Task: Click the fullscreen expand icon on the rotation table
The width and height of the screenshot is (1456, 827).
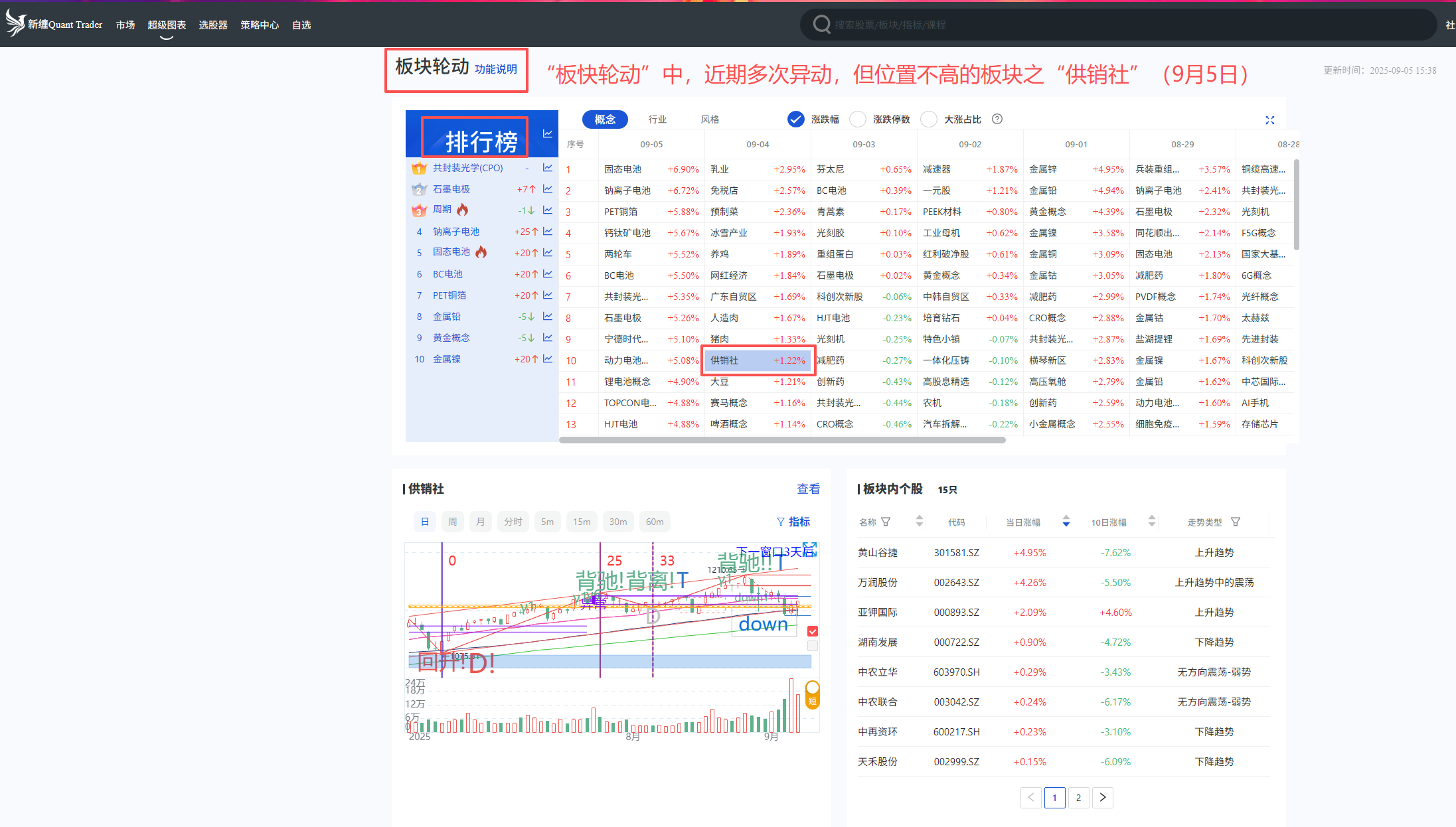Action: click(x=1269, y=120)
